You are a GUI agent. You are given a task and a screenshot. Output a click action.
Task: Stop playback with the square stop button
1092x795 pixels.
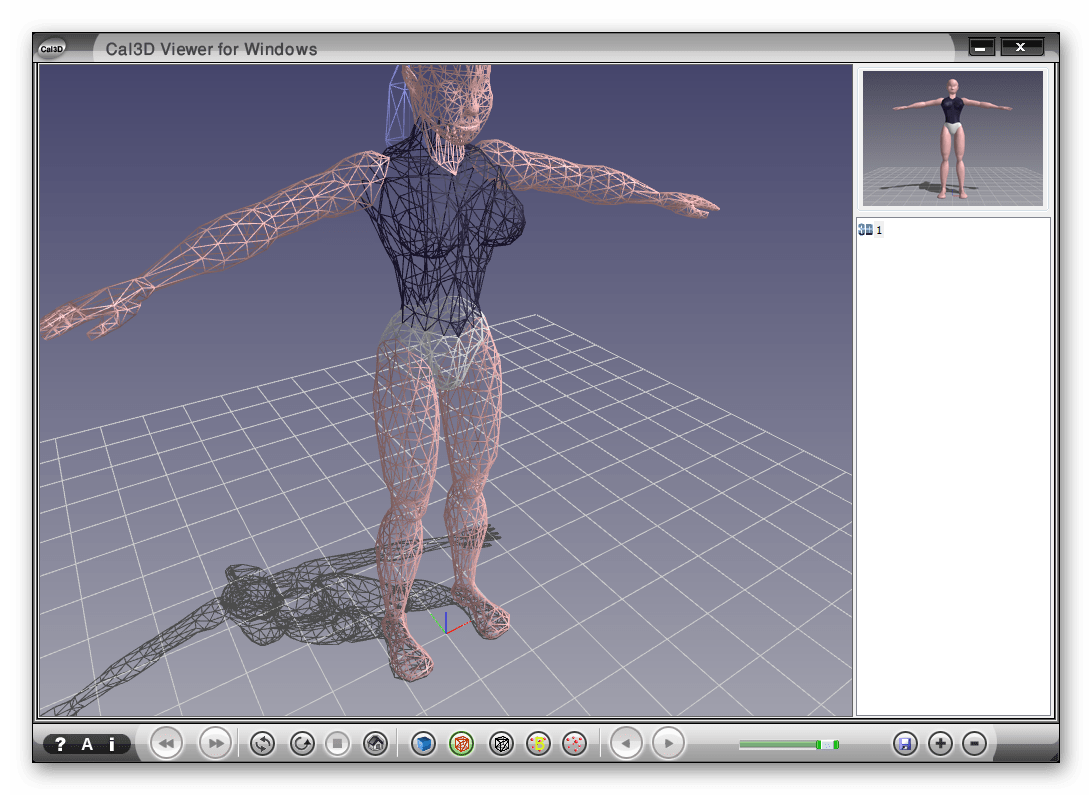click(x=338, y=744)
